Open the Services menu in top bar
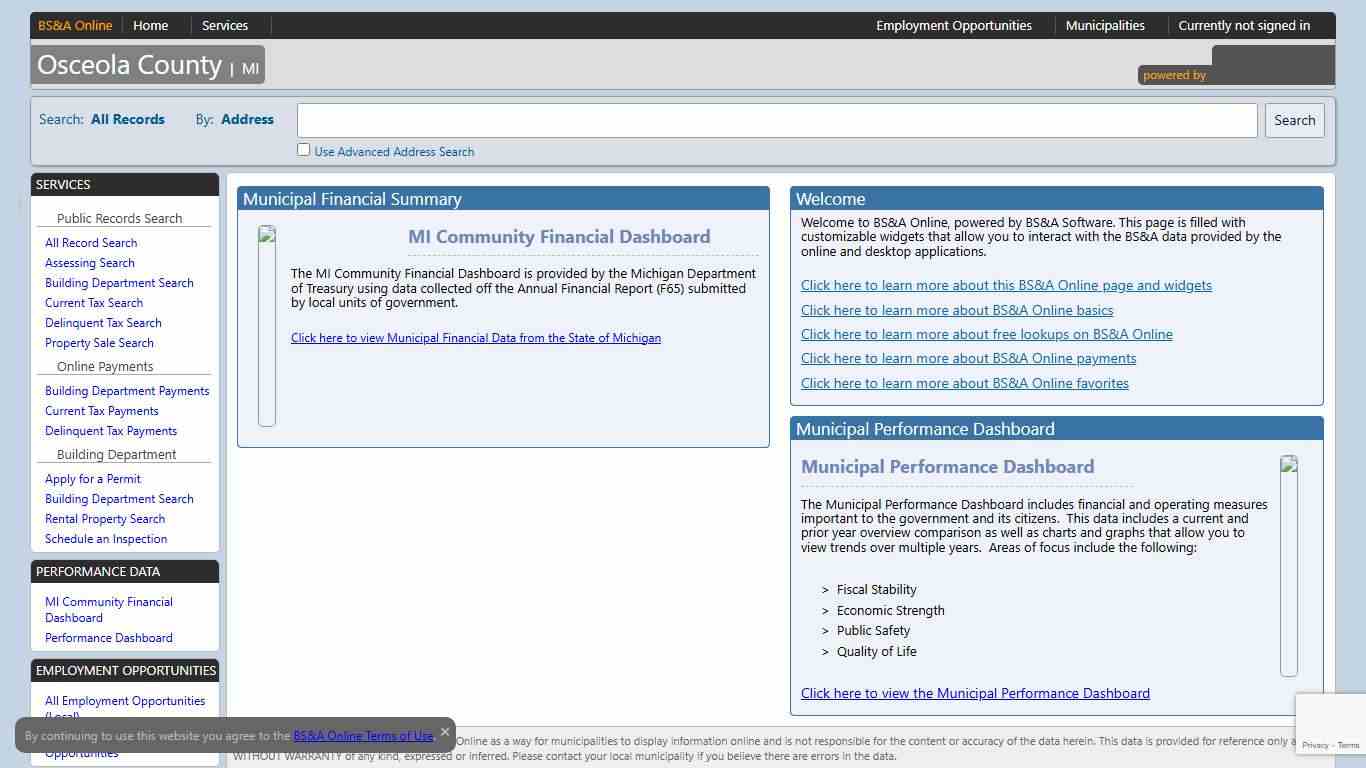This screenshot has height=768, width=1366. 224,25
